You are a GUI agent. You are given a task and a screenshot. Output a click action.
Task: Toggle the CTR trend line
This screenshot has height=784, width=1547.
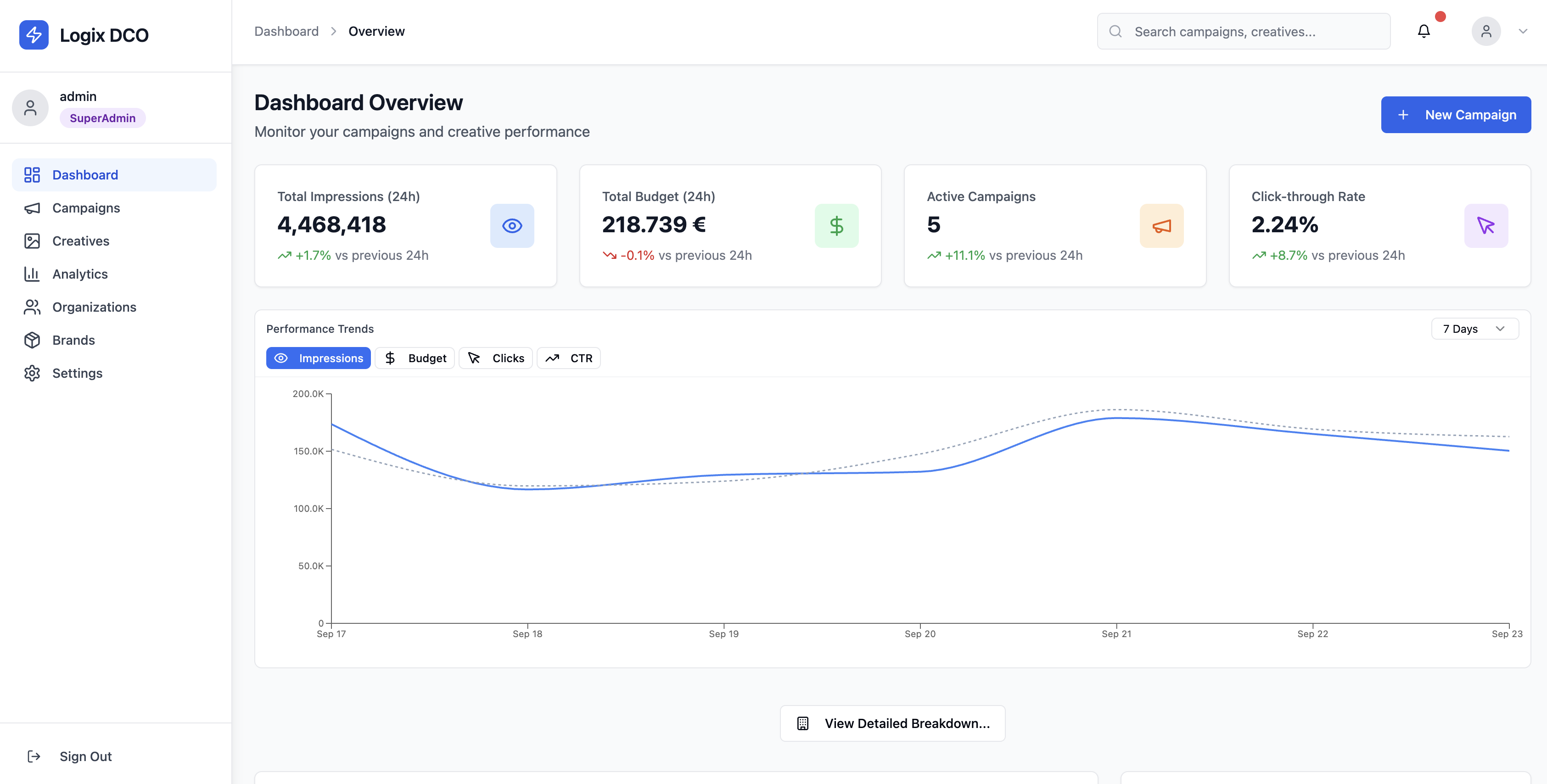point(569,358)
